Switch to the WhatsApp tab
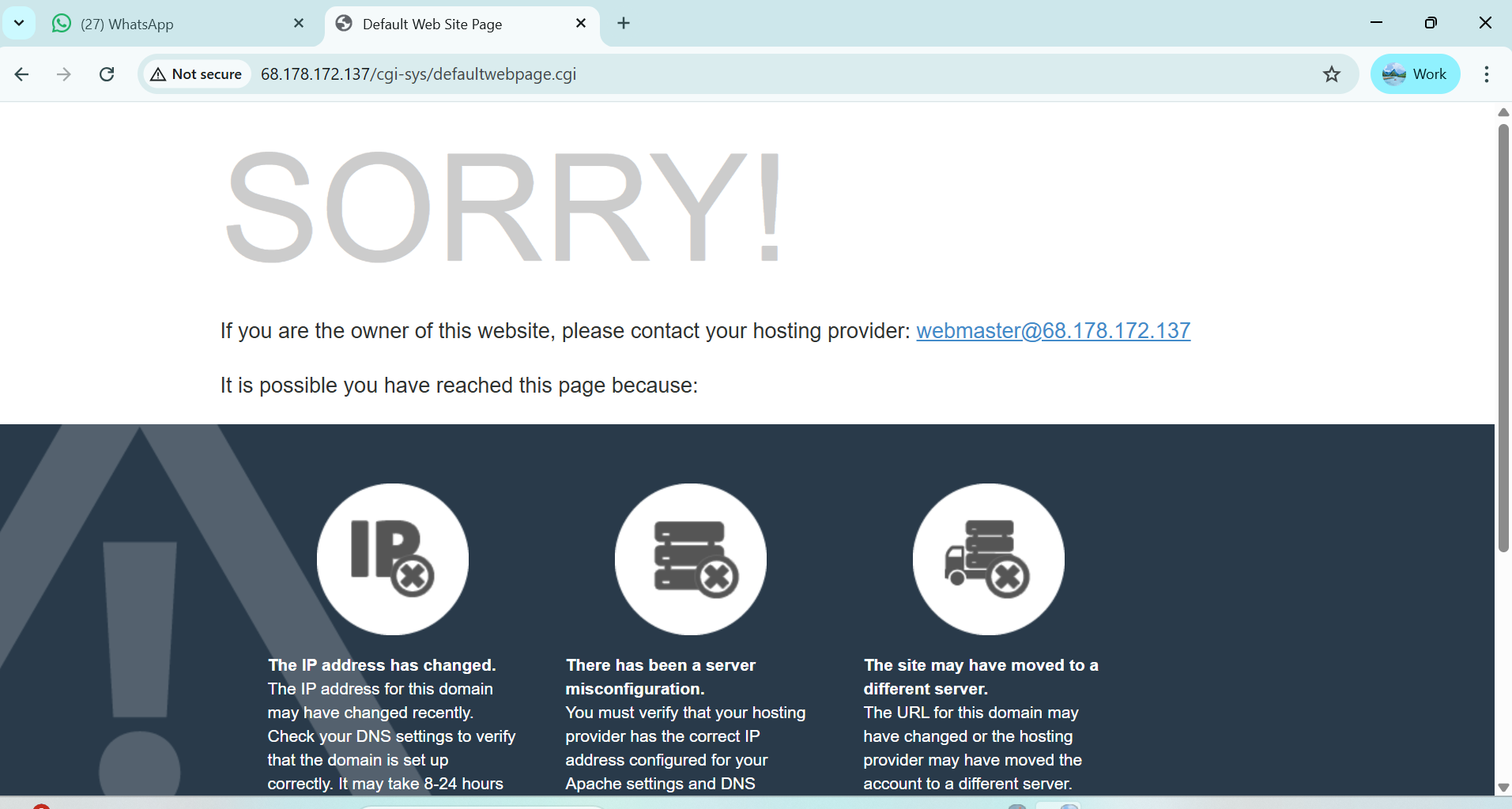This screenshot has width=1512, height=809. pos(158,24)
